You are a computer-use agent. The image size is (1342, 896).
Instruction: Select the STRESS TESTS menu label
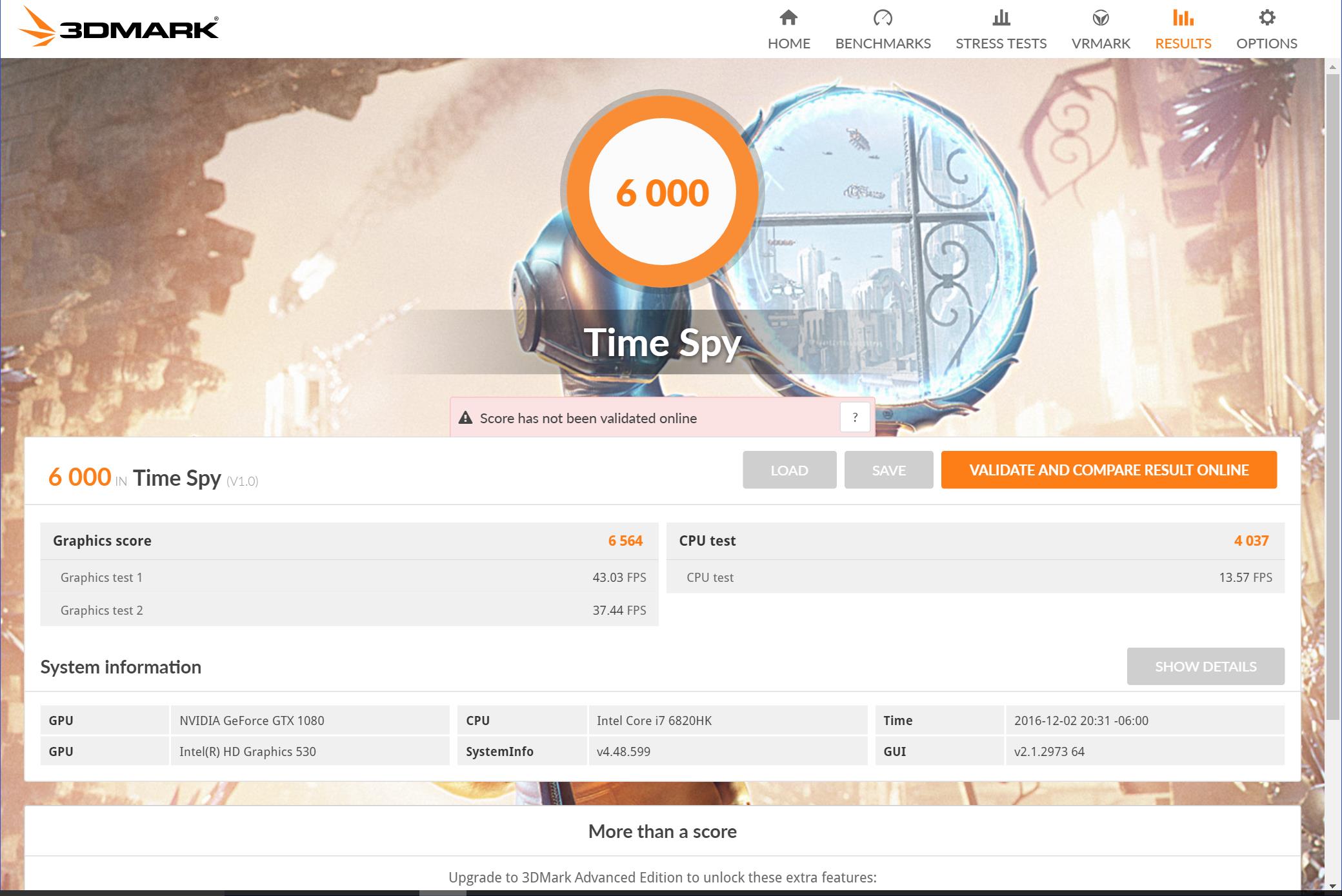(1001, 43)
